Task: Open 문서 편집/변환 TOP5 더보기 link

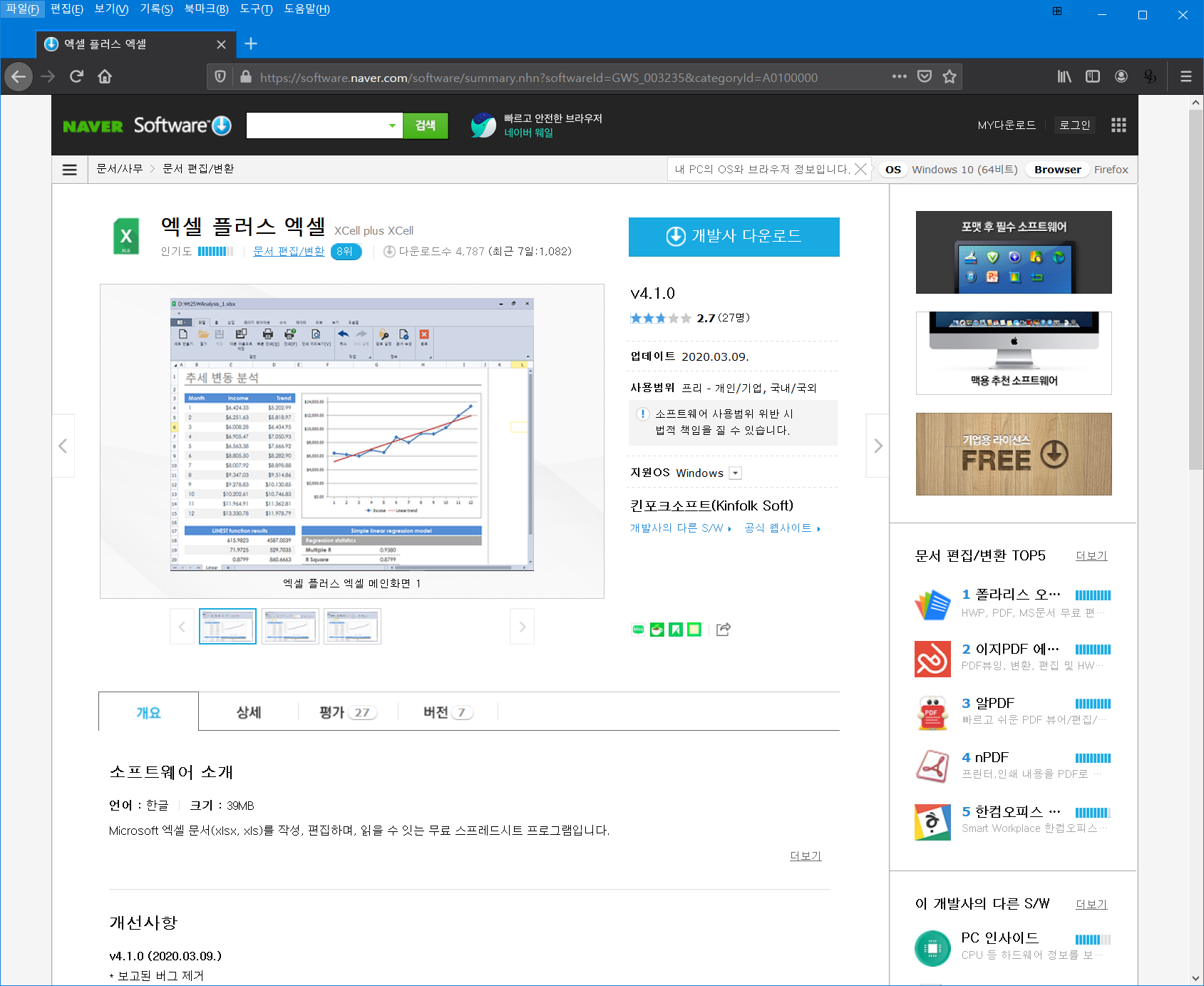Action: click(x=1091, y=556)
